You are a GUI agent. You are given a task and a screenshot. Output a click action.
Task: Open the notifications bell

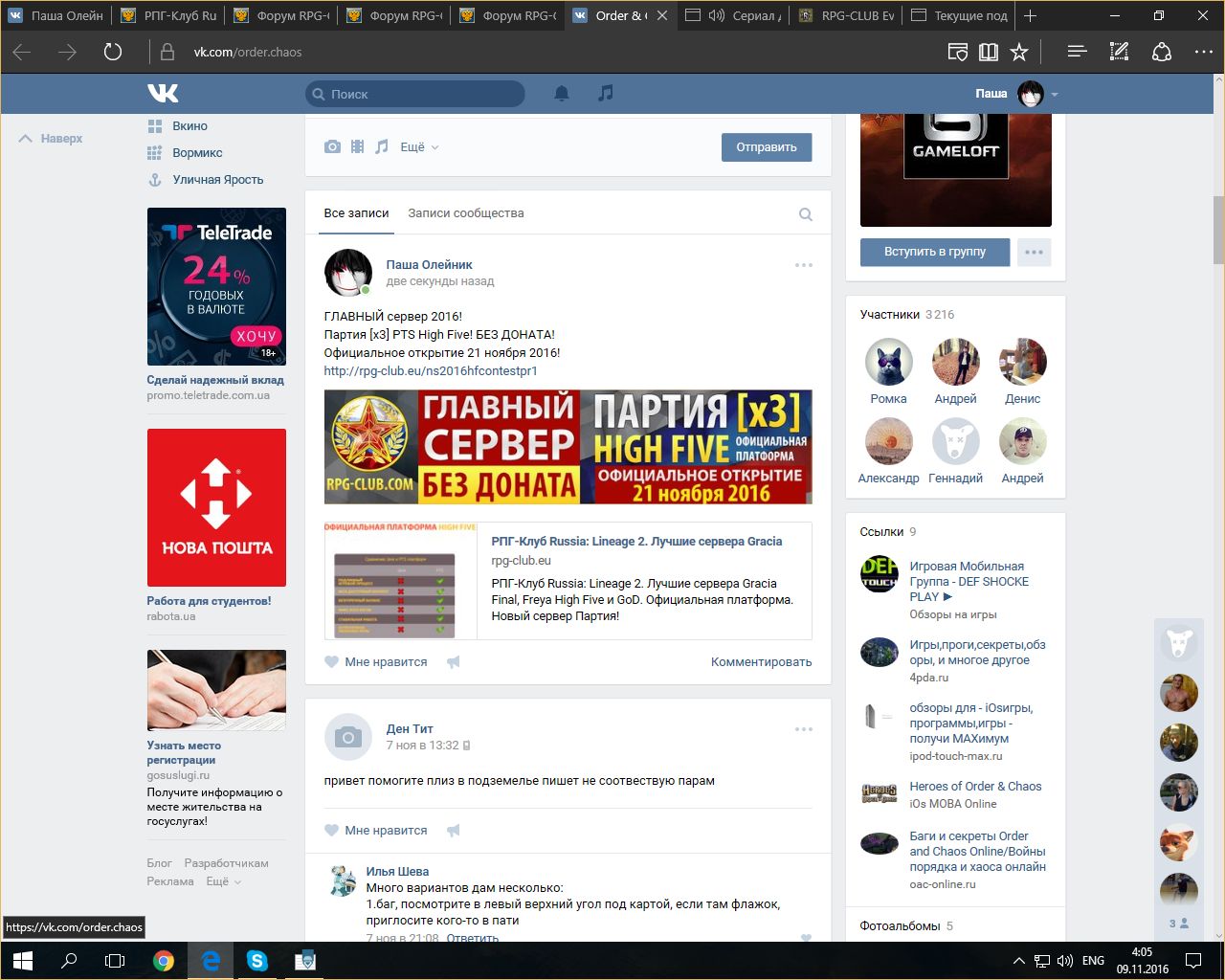pyautogui.click(x=562, y=93)
